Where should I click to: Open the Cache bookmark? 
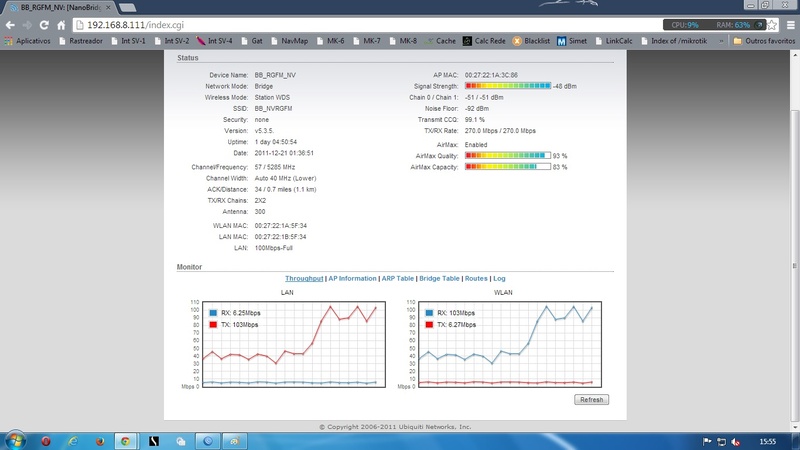pyautogui.click(x=440, y=41)
